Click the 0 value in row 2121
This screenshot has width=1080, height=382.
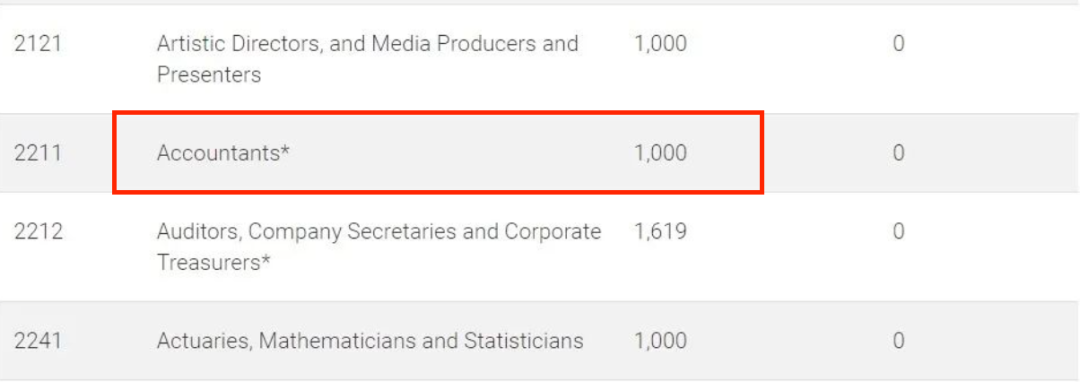click(x=898, y=44)
